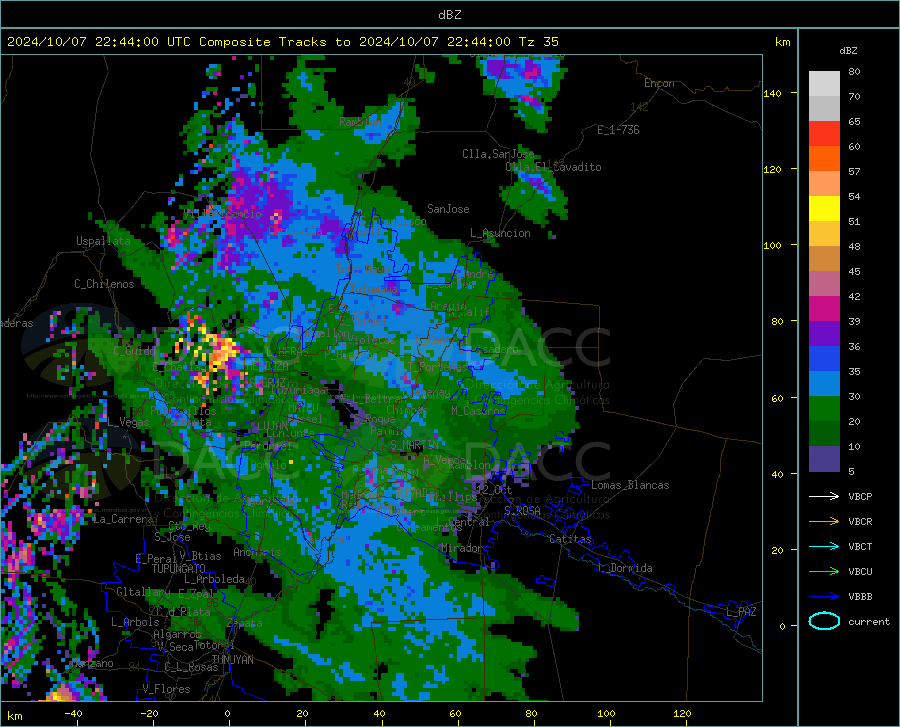The height and width of the screenshot is (727, 900).
Task: Click the '-40' tick on the bottom axis
Action: (73, 713)
